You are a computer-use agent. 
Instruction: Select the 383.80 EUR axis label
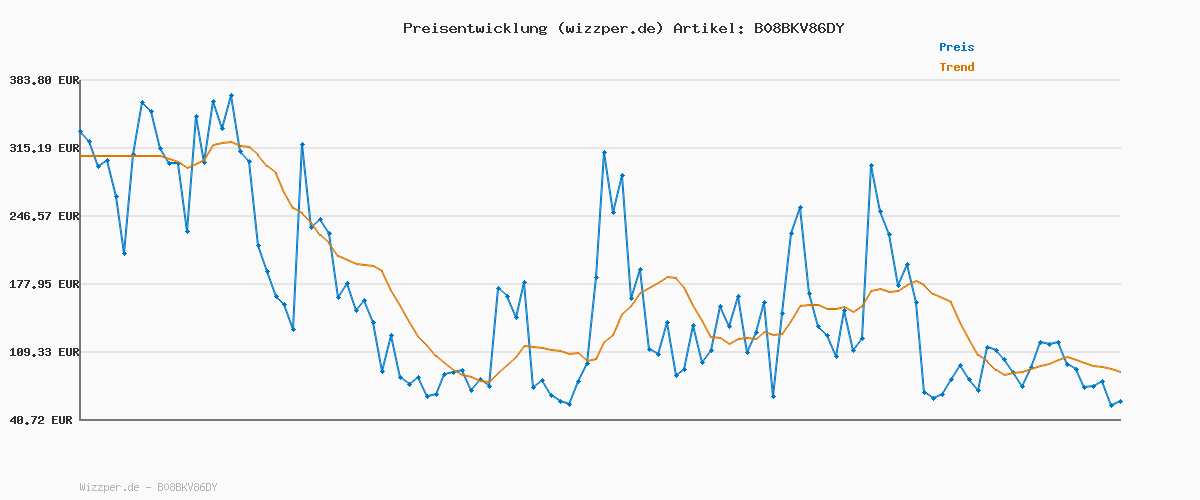[x=43, y=80]
